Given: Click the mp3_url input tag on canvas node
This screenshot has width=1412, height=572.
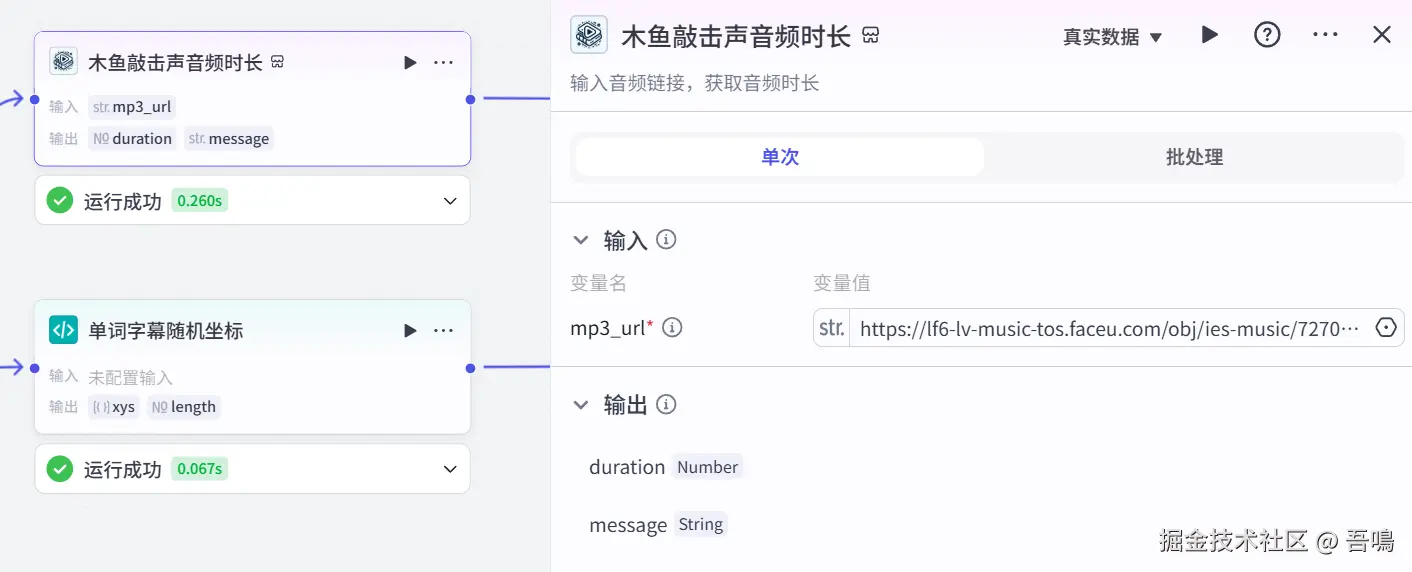Looking at the screenshot, I should 133,107.
